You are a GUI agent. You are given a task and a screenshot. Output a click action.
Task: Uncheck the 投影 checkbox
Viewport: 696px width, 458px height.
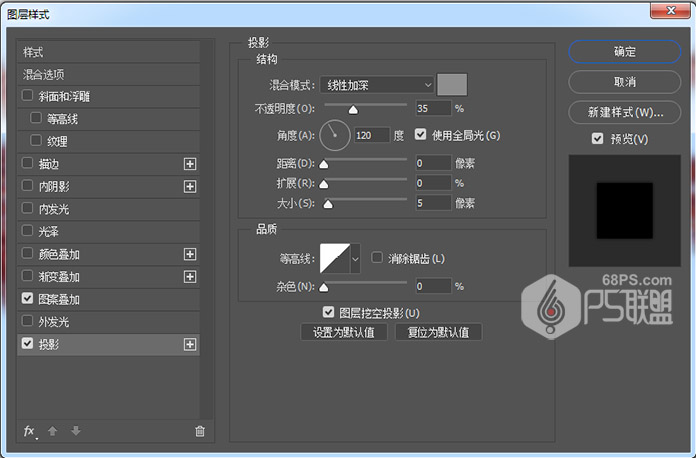[x=28, y=344]
